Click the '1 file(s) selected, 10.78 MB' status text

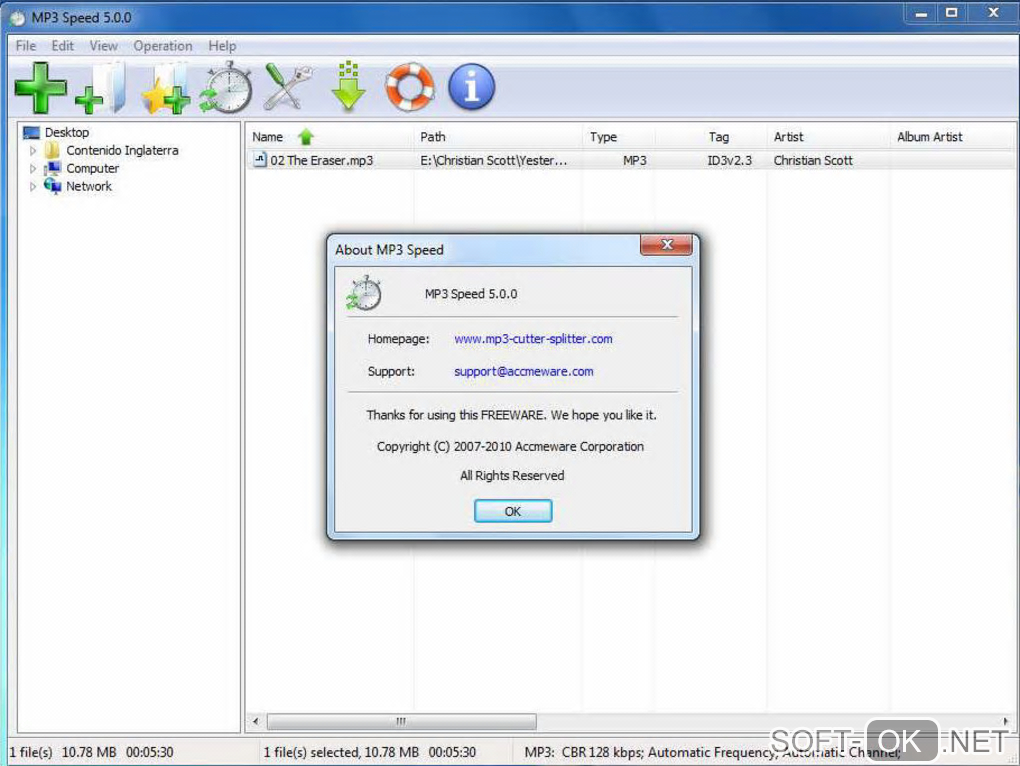(341, 752)
